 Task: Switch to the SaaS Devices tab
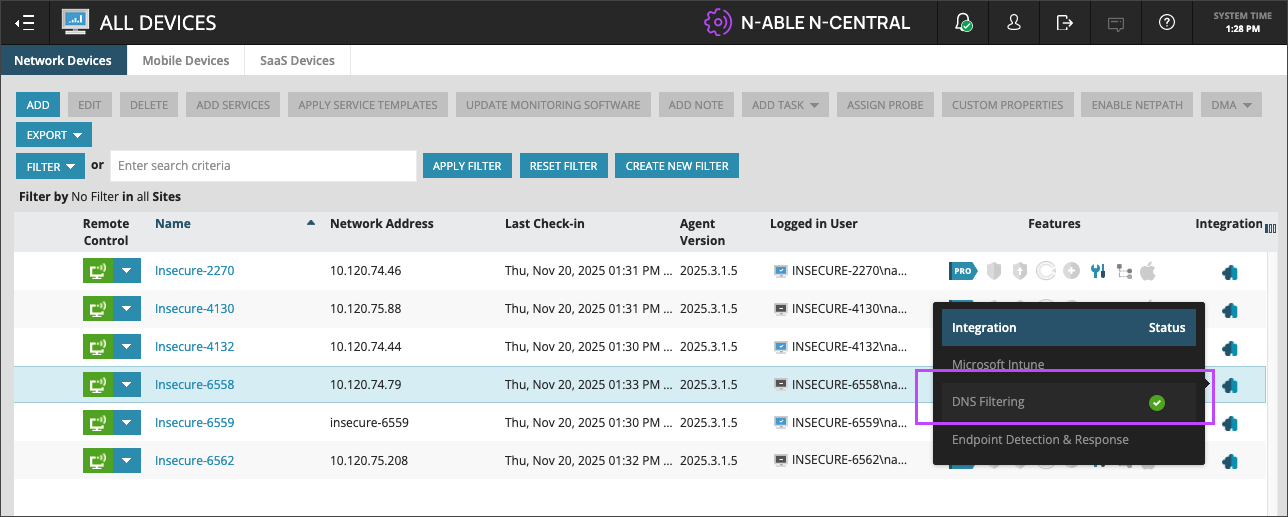click(297, 61)
